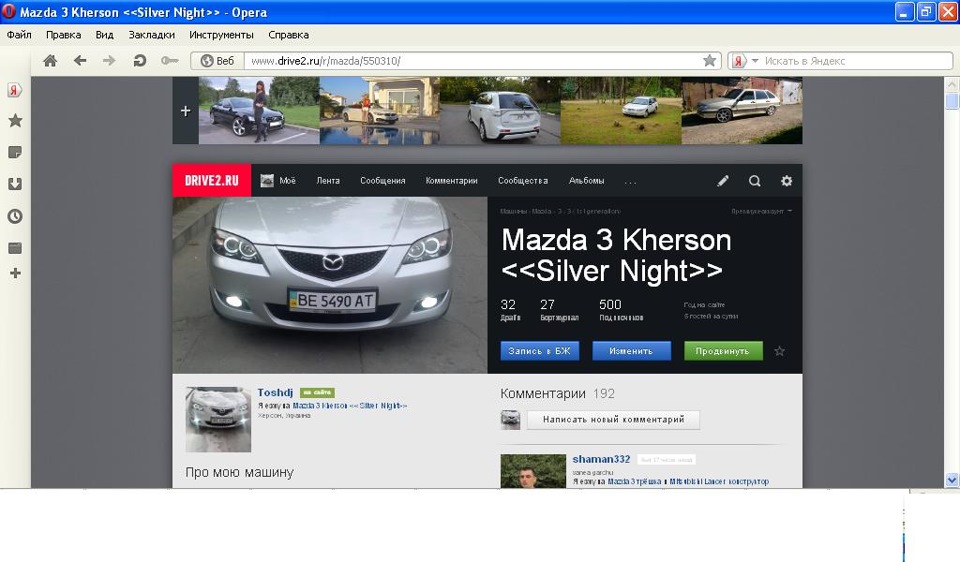Screen dimensions: 960x562
Task: Open the Правка menu
Action: point(64,35)
